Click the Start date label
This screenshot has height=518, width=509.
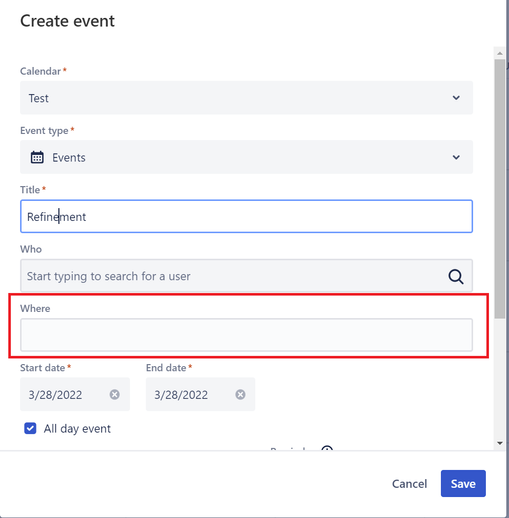click(x=42, y=368)
